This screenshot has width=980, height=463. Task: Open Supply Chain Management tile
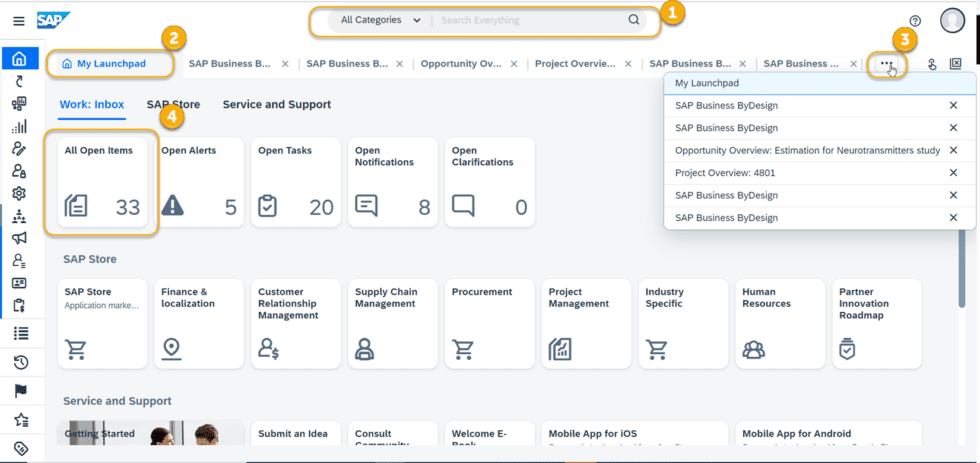(393, 324)
